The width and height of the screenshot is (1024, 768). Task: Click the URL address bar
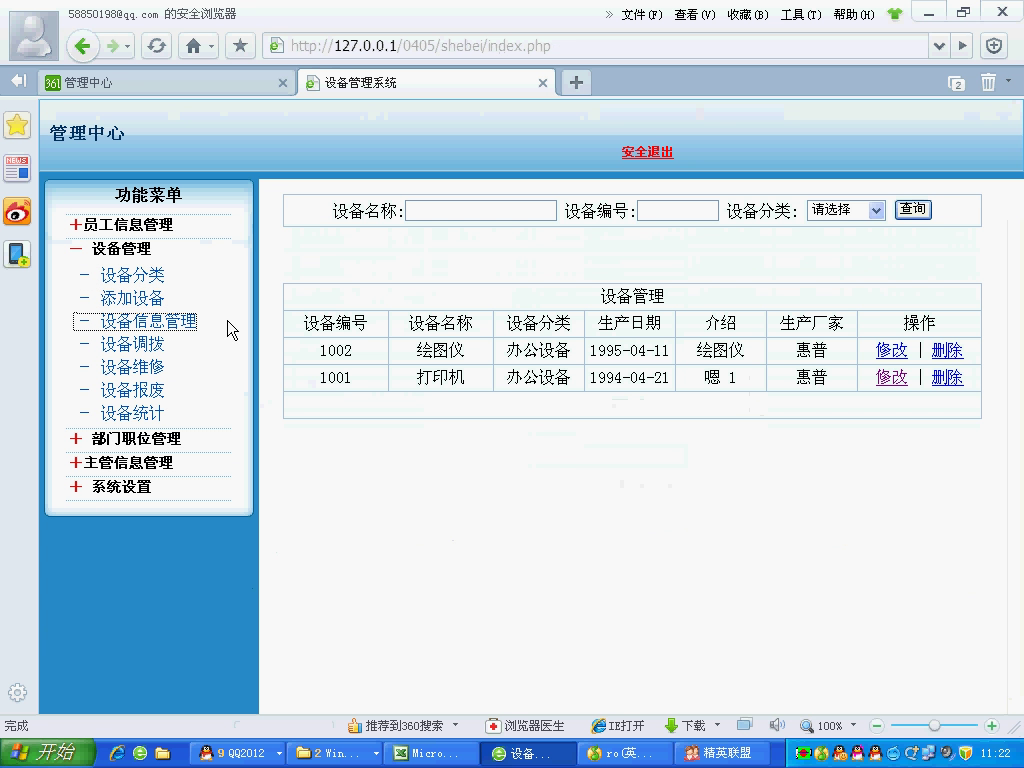click(x=598, y=46)
